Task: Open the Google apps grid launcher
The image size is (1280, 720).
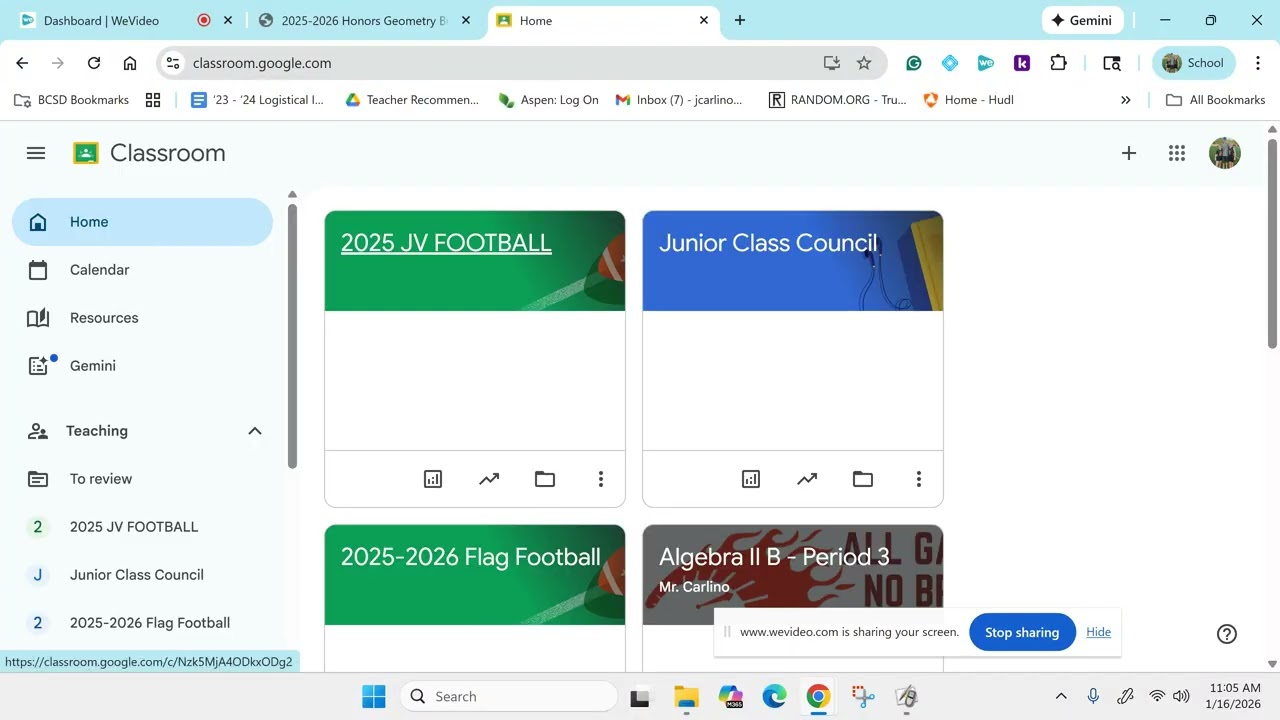Action: coord(1177,153)
